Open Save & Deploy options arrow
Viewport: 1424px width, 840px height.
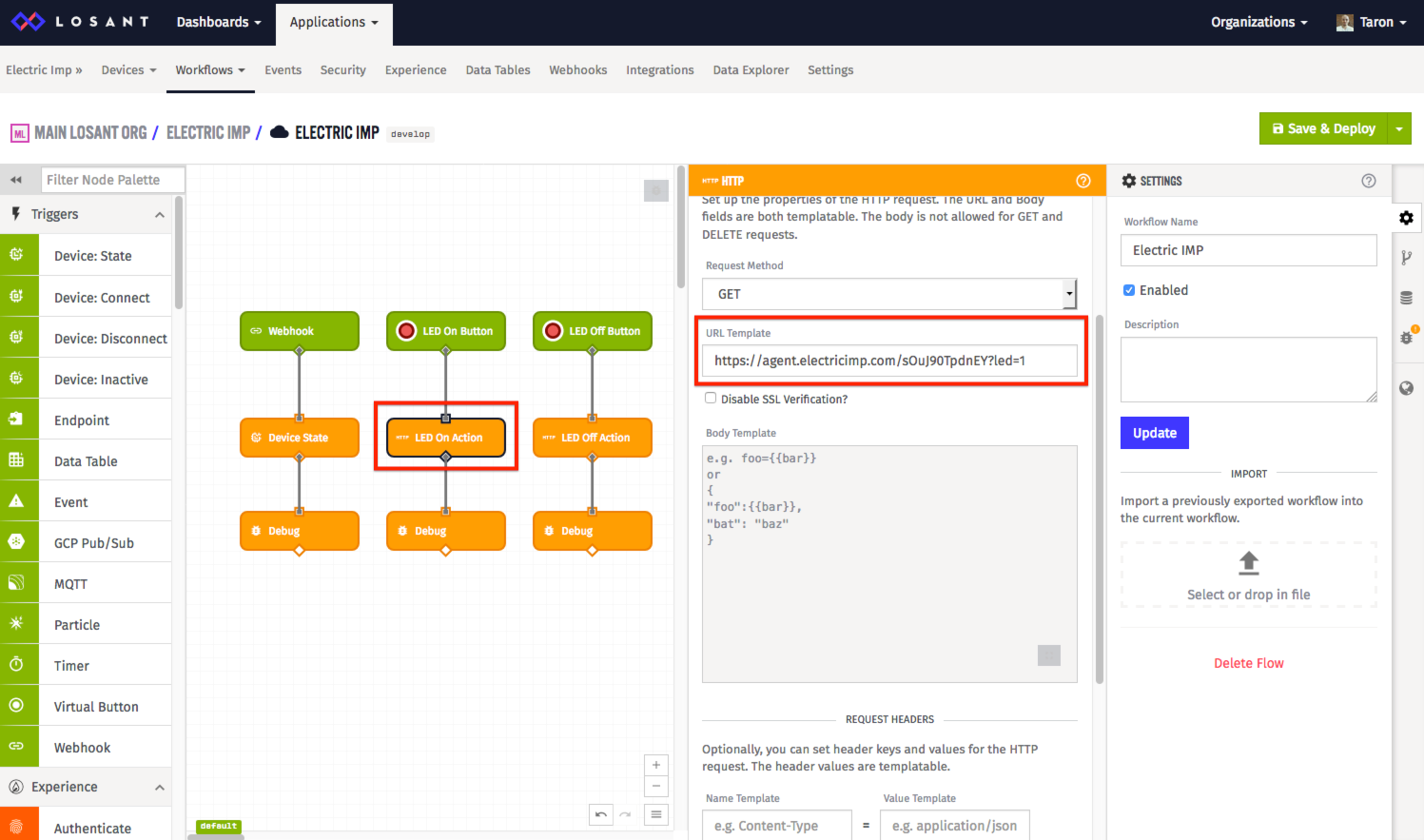point(1399,128)
